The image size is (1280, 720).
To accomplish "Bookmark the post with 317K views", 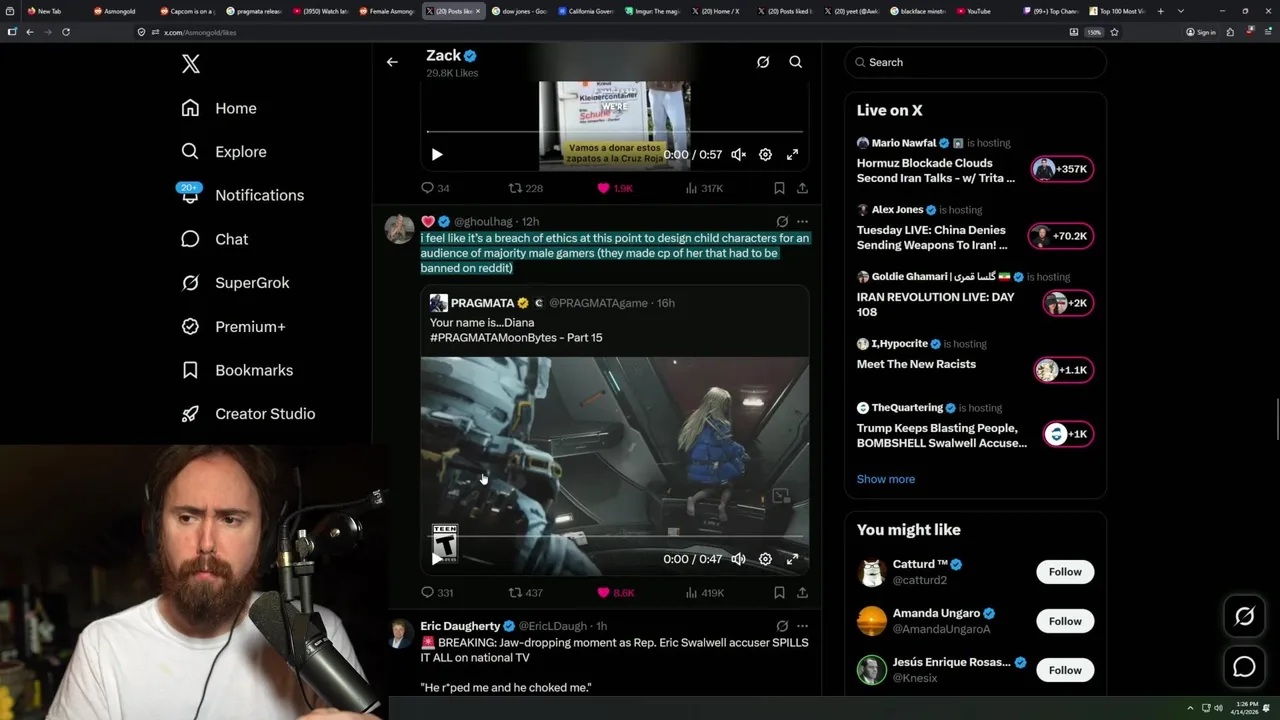I will point(779,188).
